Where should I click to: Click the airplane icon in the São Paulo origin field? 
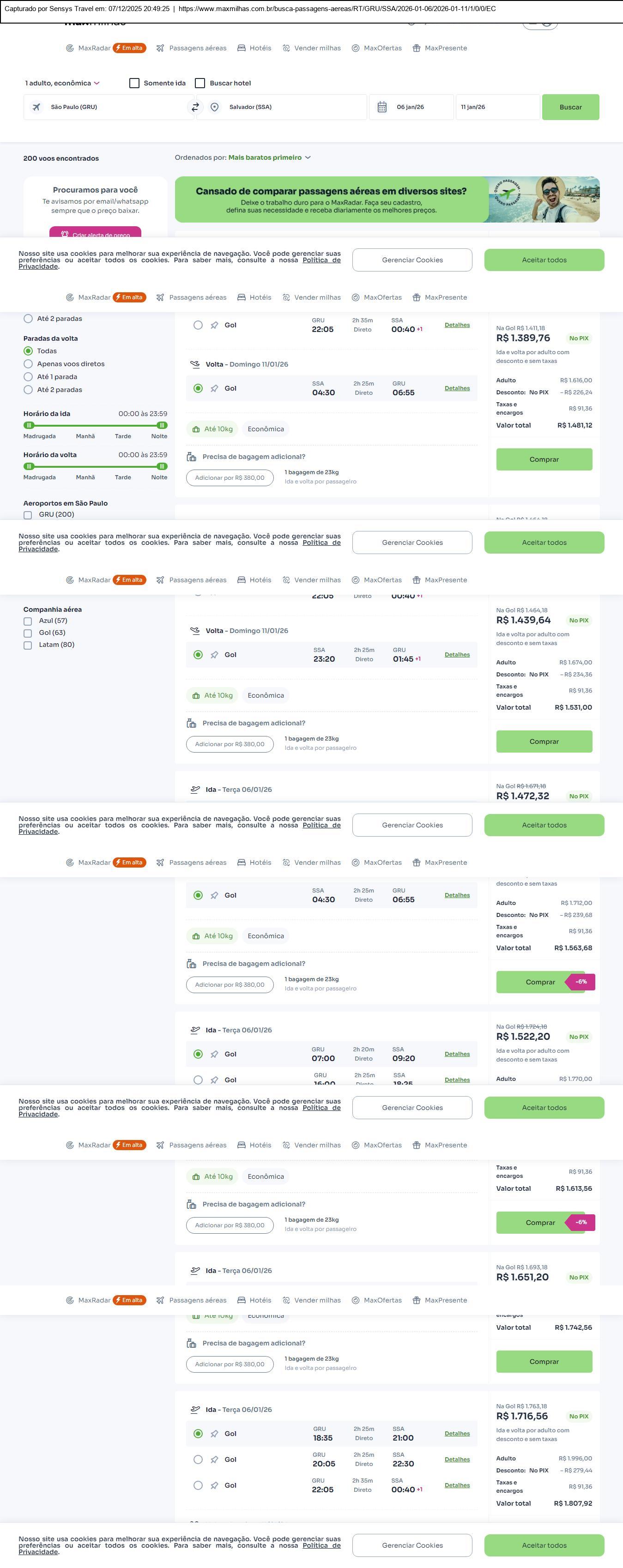click(36, 107)
